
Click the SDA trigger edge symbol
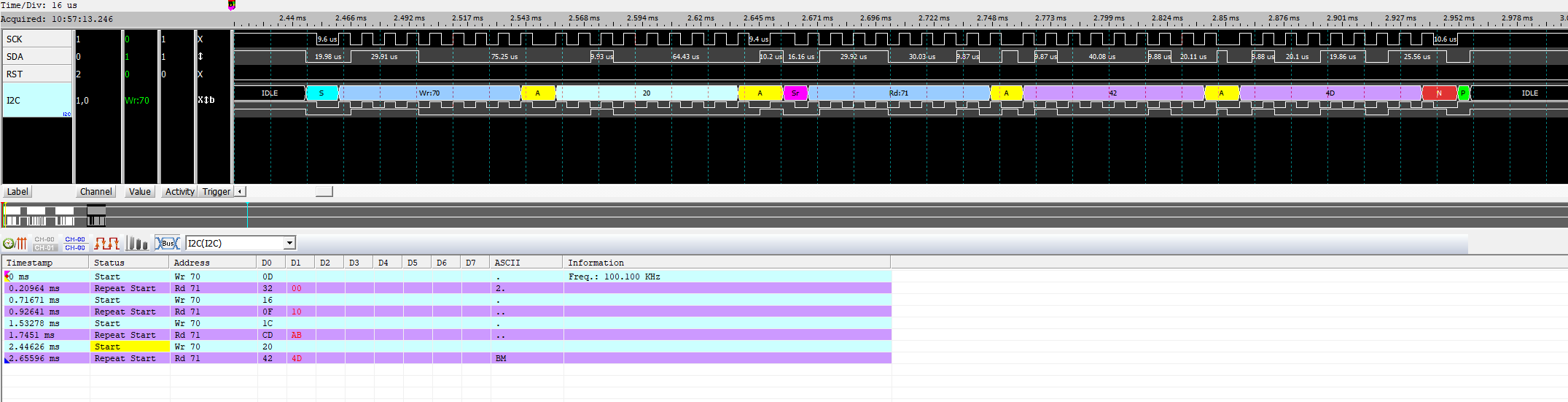click(x=200, y=56)
